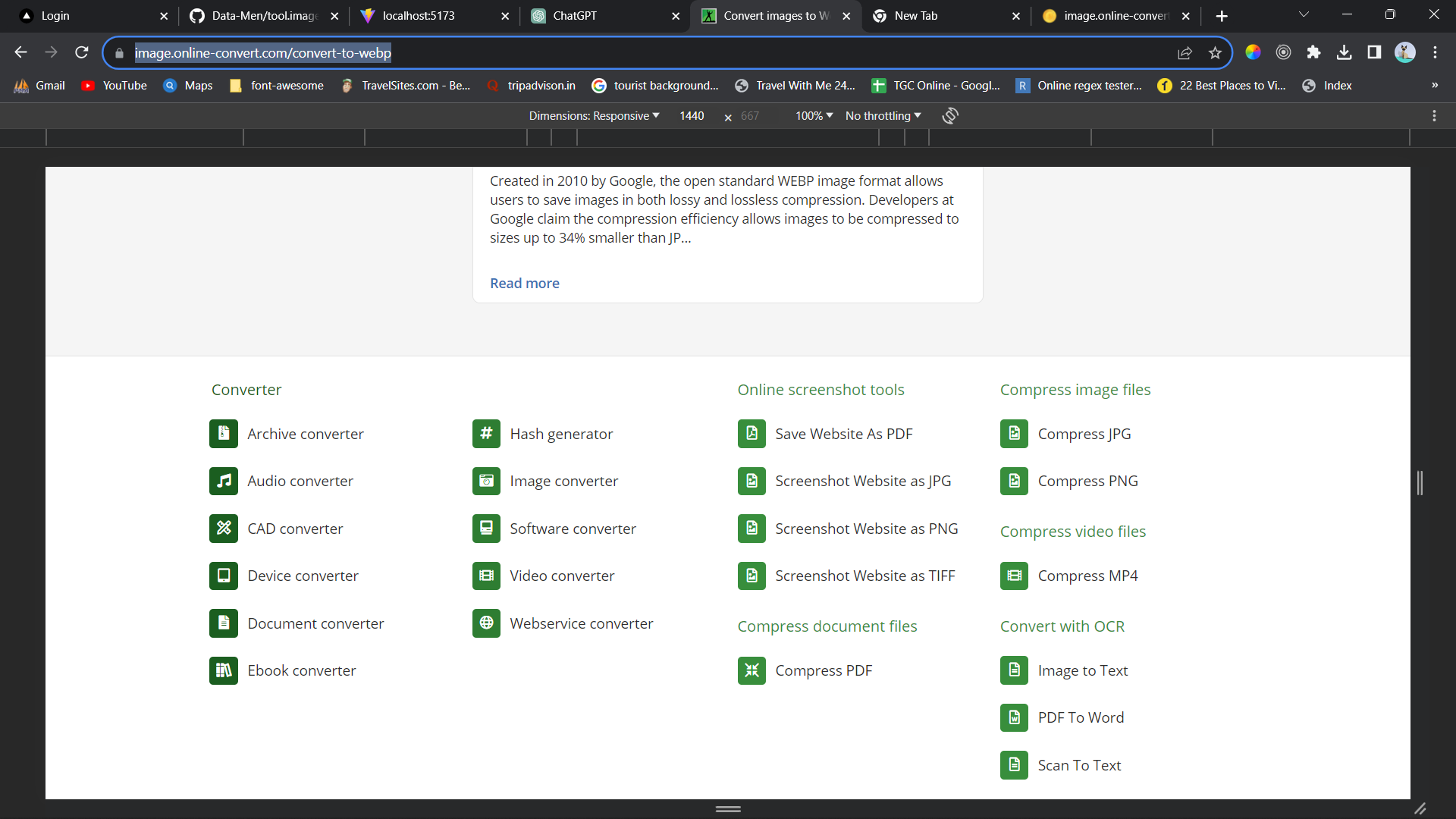Open the Dimensions Responsive dropdown
Viewport: 1456px width, 819px height.
tap(594, 115)
